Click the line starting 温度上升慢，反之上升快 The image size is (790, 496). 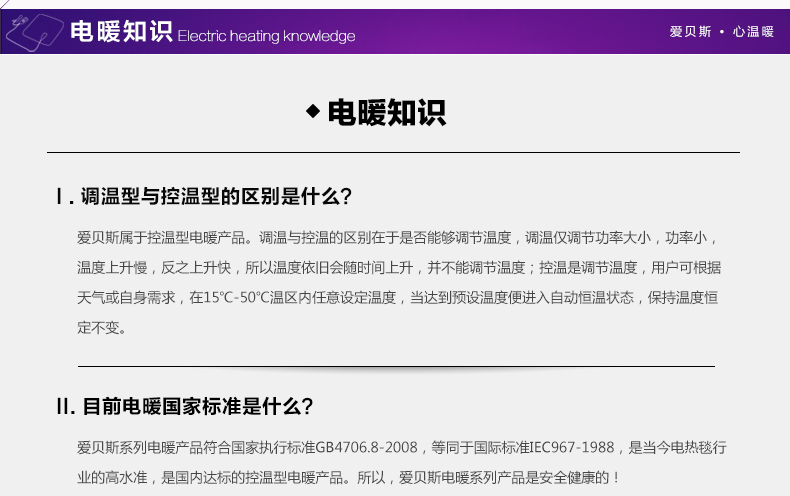[x=399, y=268]
